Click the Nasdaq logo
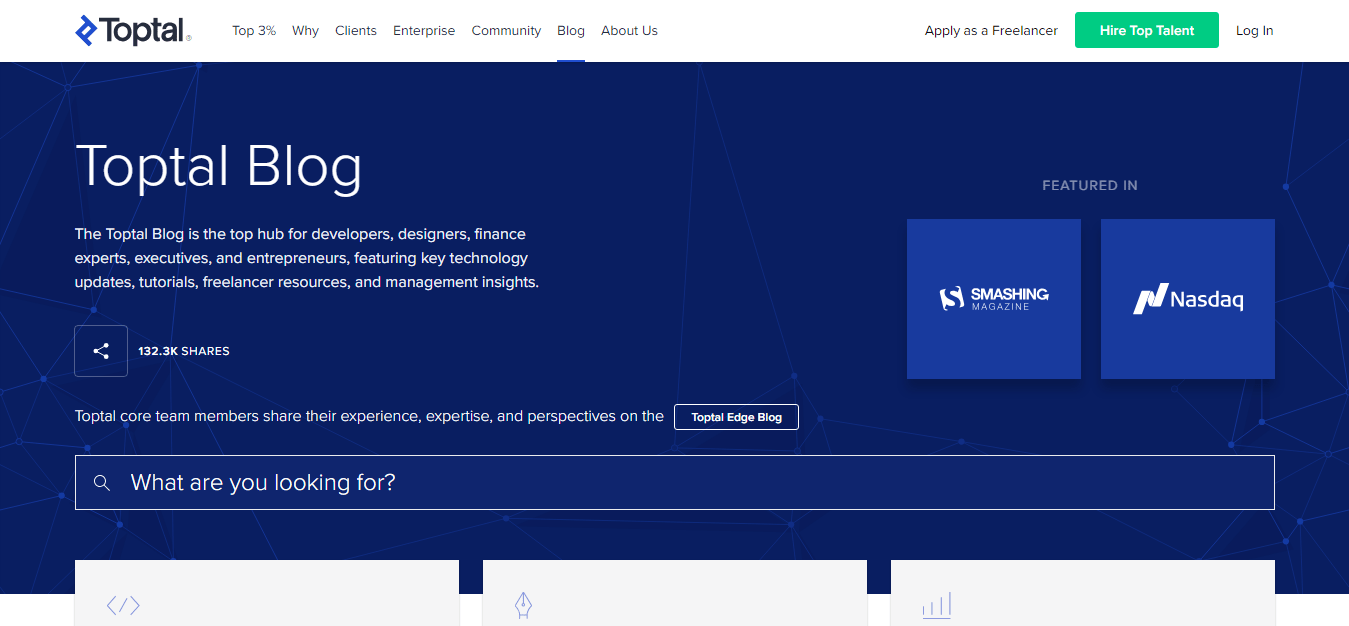Screen dimensions: 1349x626 point(1187,298)
